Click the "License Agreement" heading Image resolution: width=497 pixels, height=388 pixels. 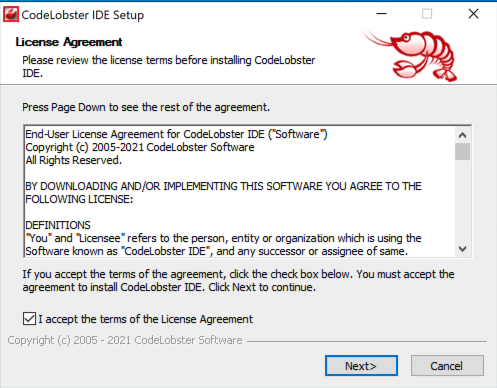(x=69, y=42)
